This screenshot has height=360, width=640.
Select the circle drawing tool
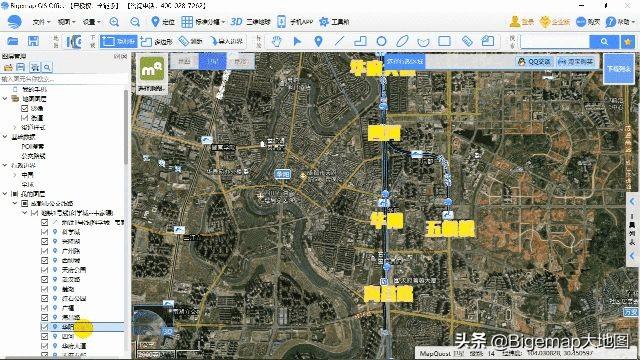(381, 41)
